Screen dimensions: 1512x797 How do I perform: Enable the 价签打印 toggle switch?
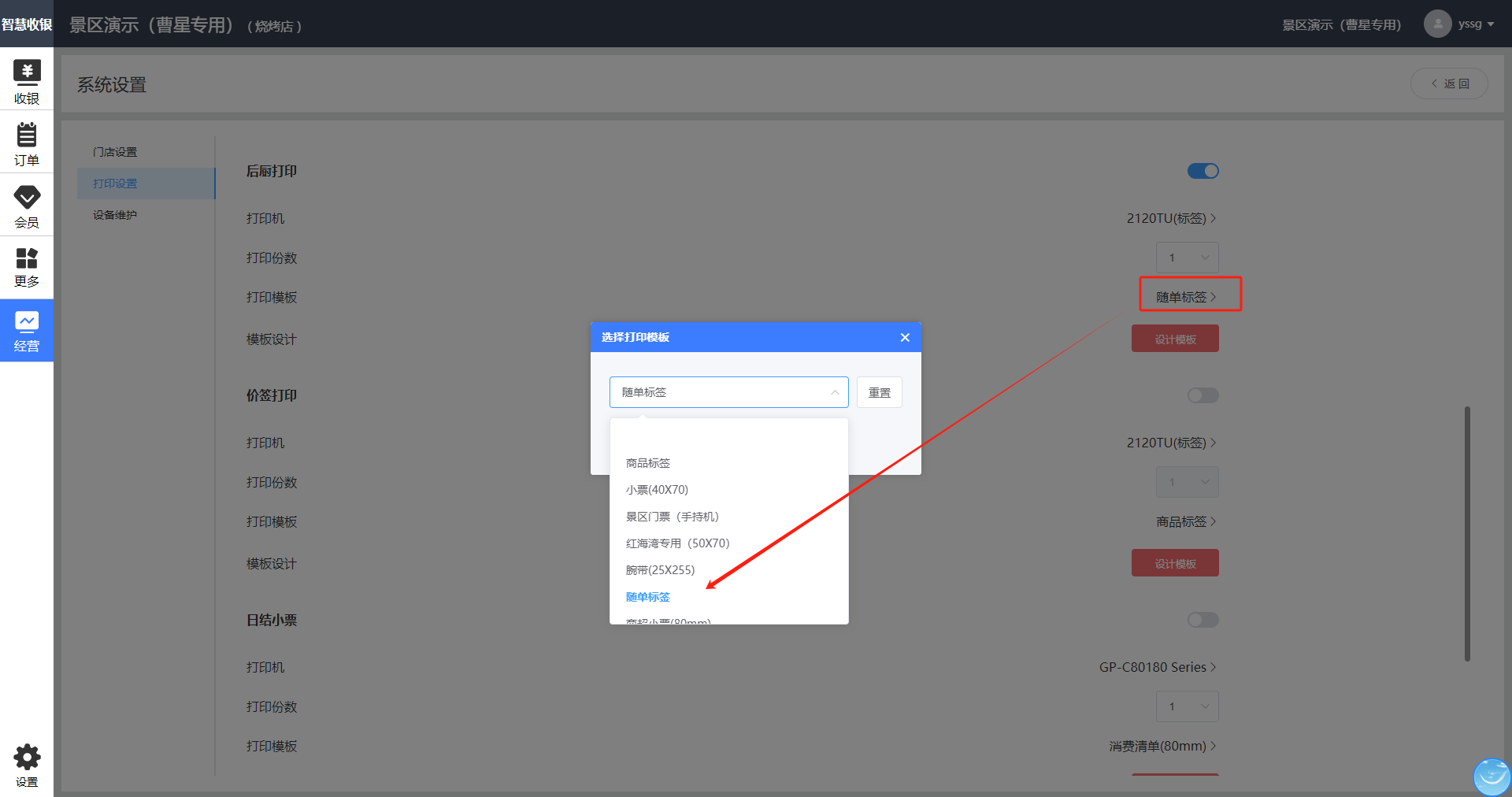tap(1203, 395)
